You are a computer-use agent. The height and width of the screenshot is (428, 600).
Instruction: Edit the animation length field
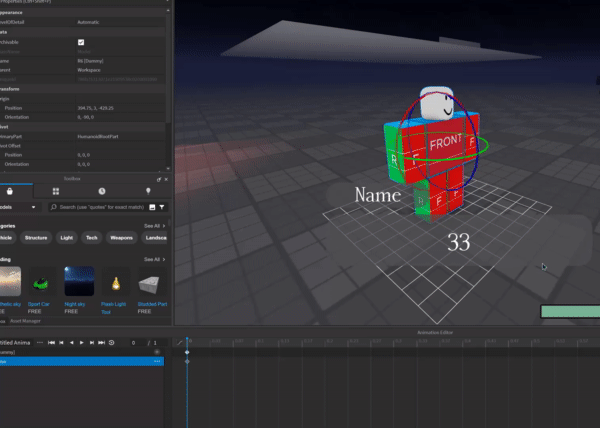(x=158, y=343)
